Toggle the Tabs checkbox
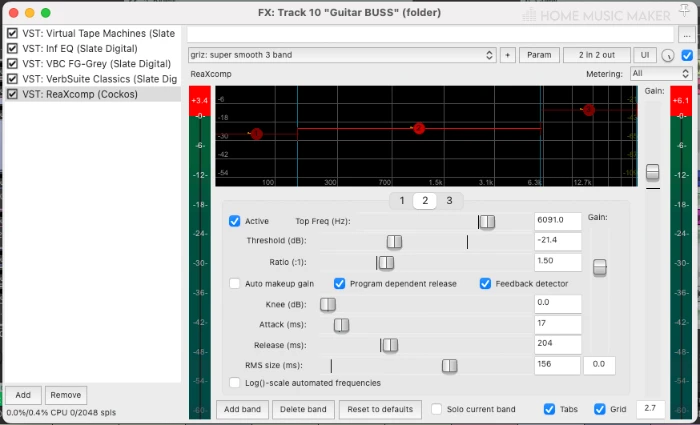Viewport: 700px width, 425px height. point(549,409)
